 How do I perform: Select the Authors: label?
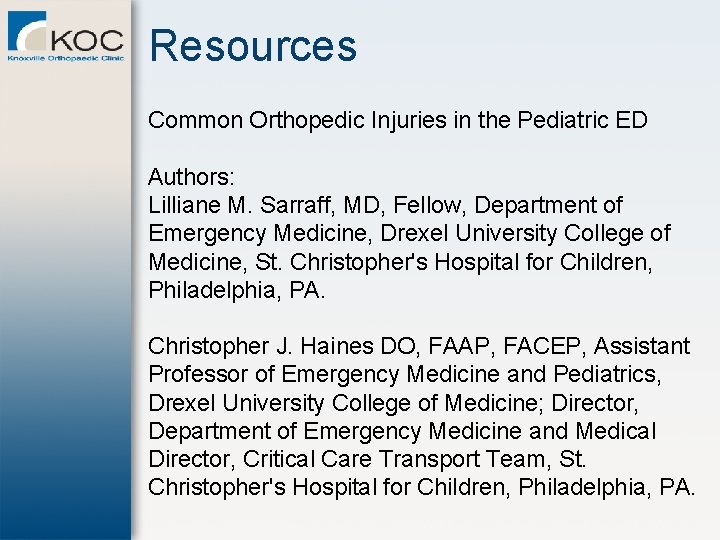(x=192, y=177)
